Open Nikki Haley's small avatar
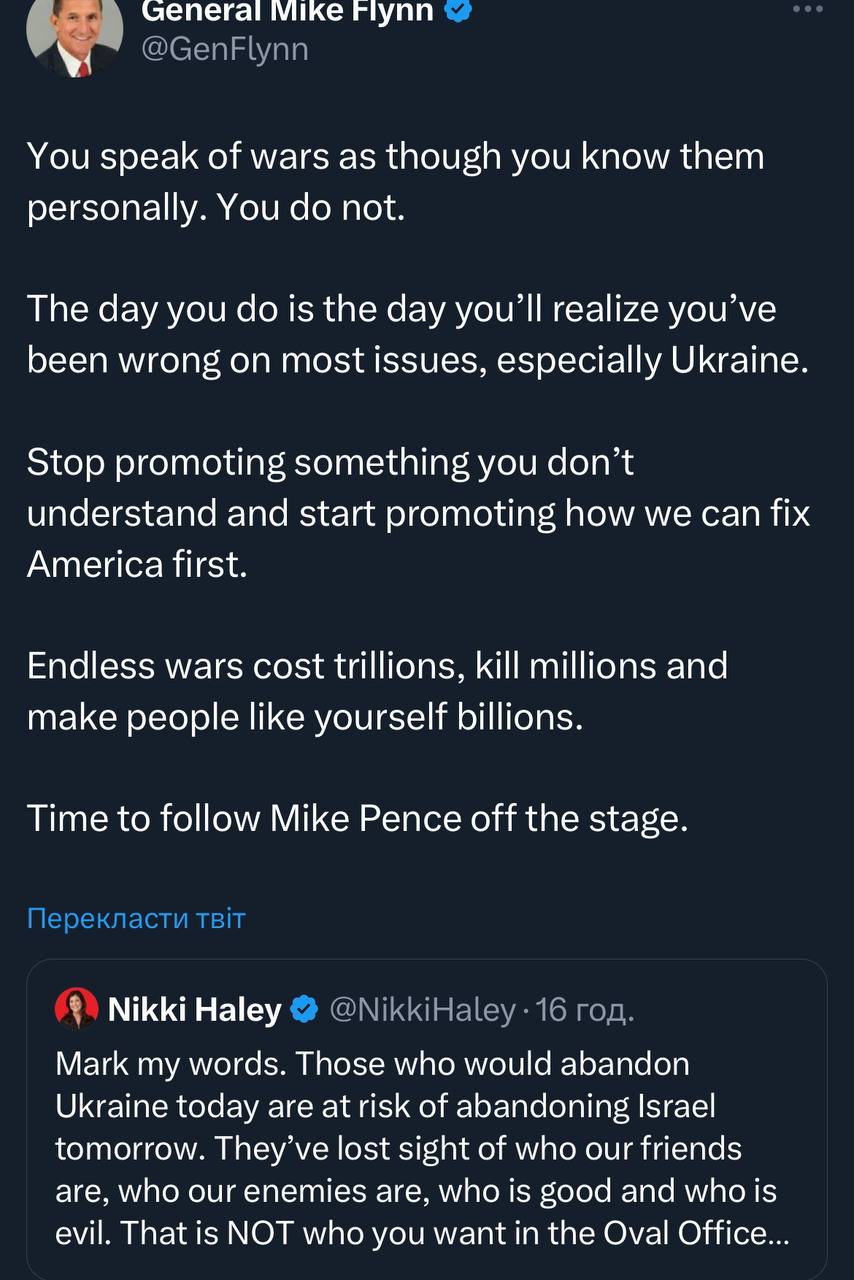 tap(77, 1008)
